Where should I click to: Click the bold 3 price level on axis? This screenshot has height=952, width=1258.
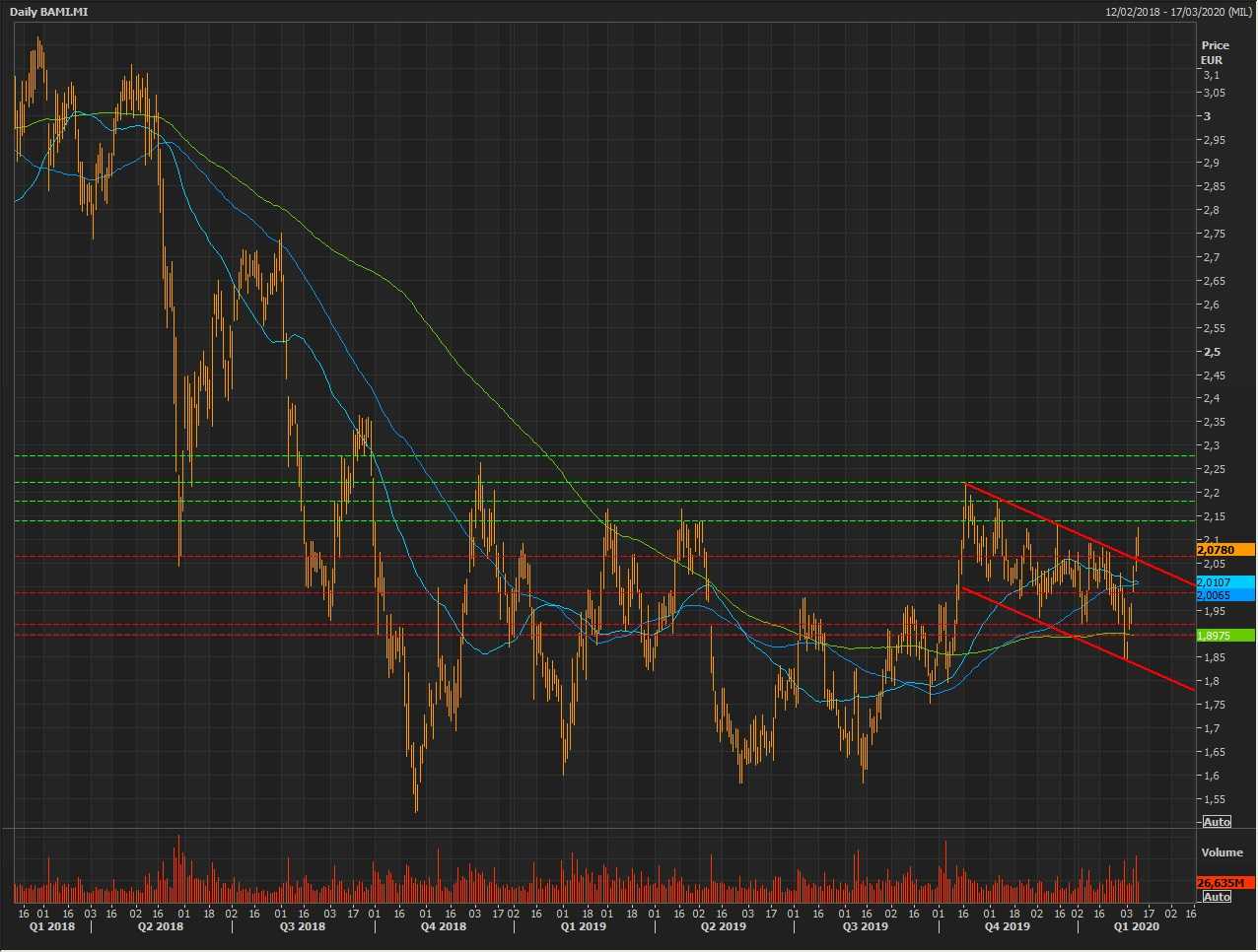(x=1207, y=116)
